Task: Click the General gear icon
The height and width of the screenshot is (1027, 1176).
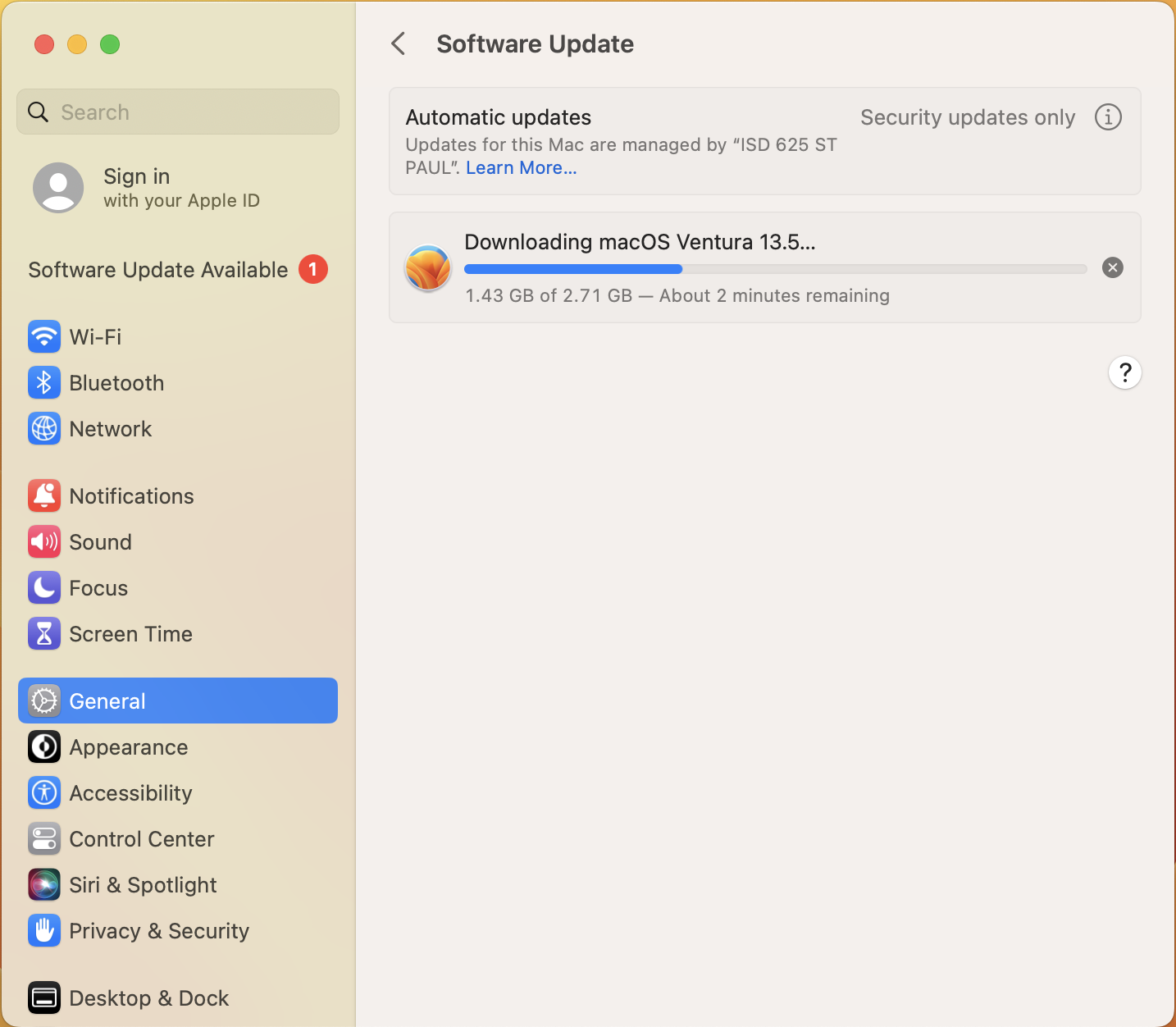Action: [44, 701]
